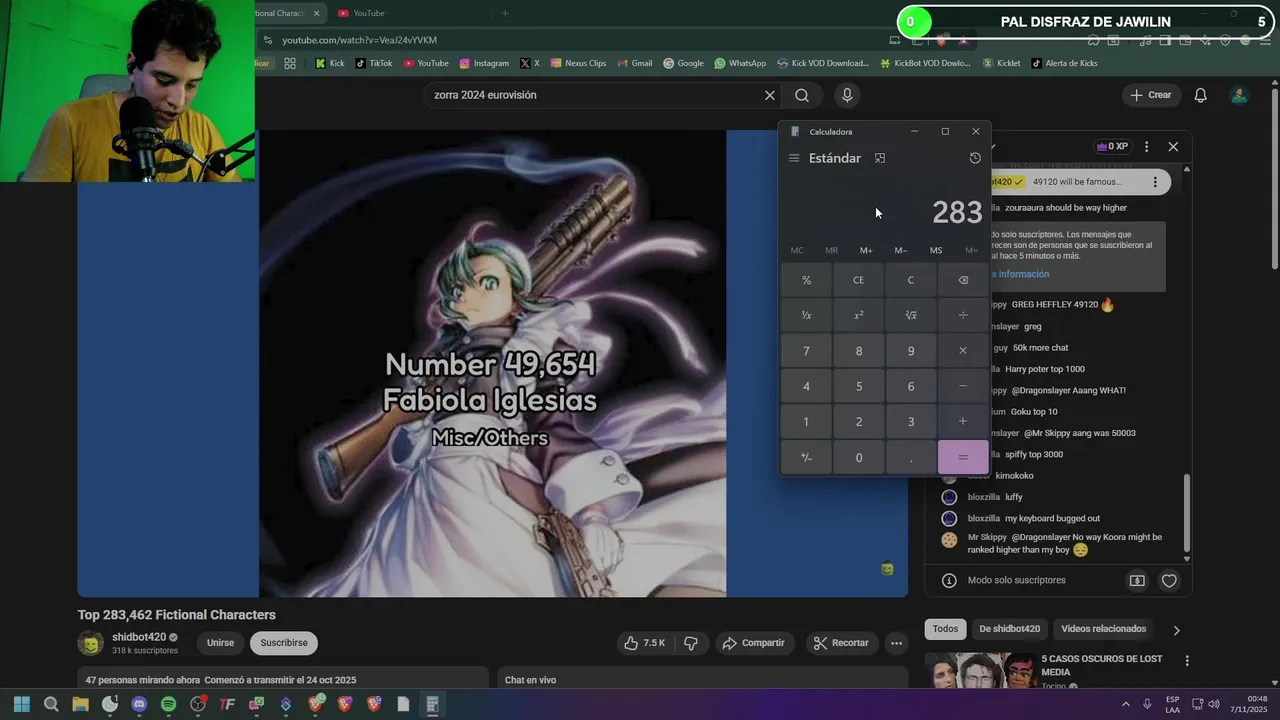Open the Calculator navigation hamburger menu
Image resolution: width=1280 pixels, height=720 pixels.
click(794, 158)
